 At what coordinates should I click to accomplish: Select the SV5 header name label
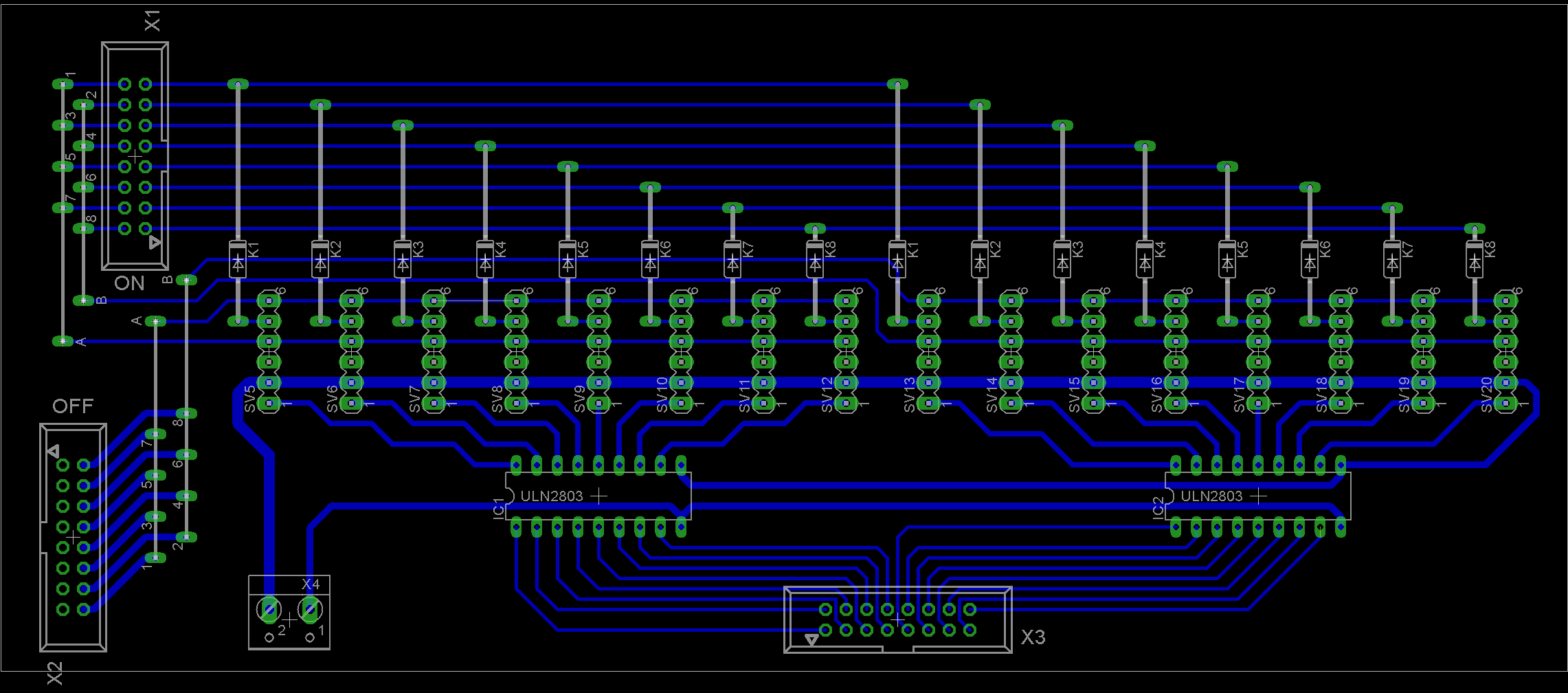coord(250,399)
